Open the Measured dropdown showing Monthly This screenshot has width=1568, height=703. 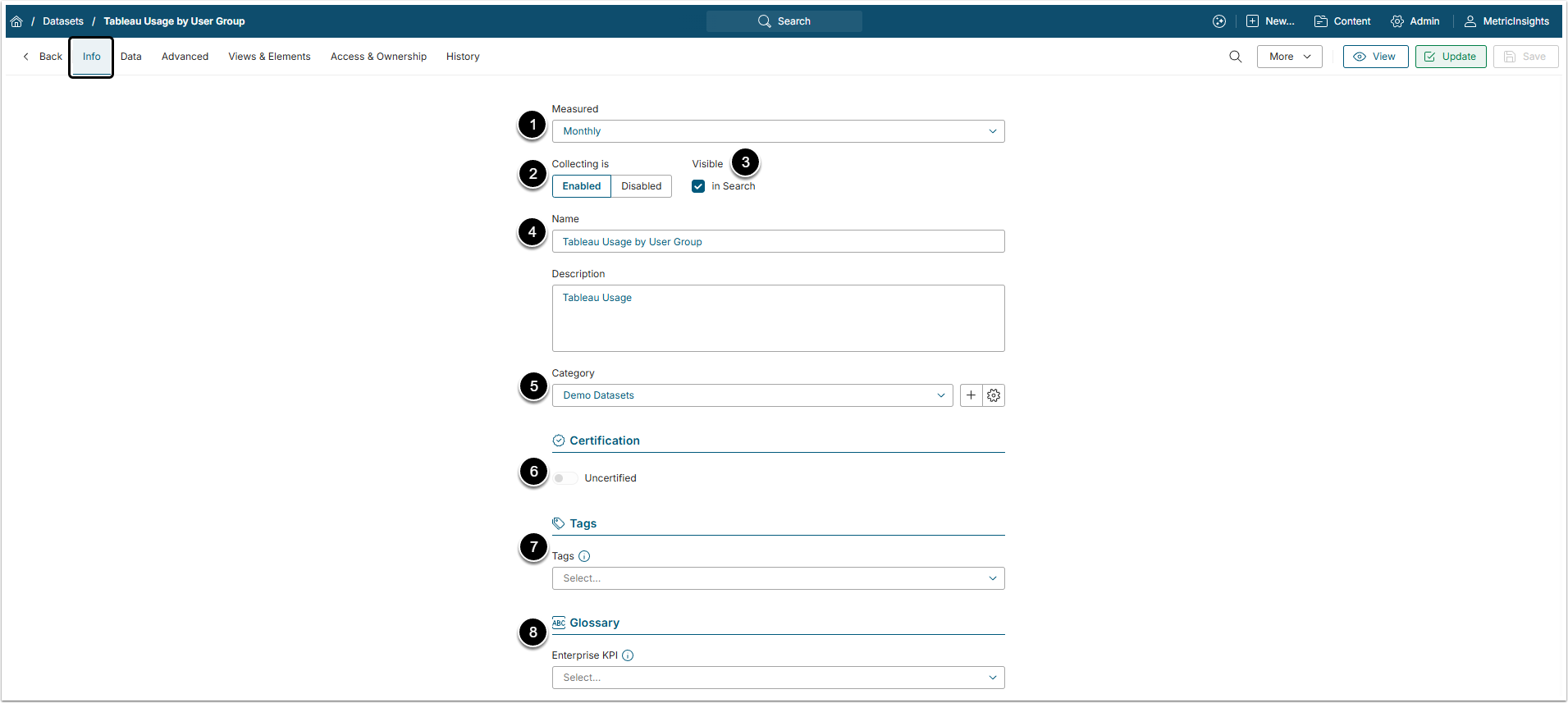coord(778,131)
